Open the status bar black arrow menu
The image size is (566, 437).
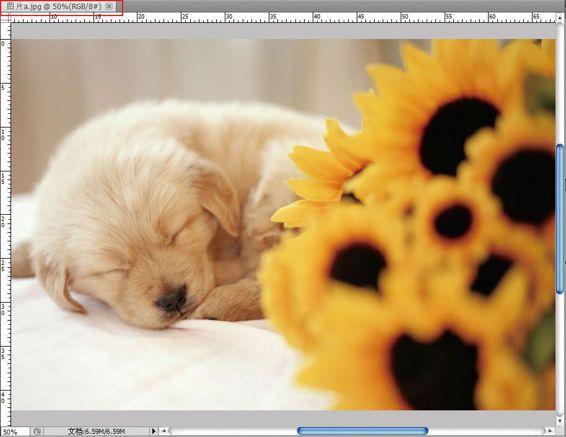click(154, 431)
